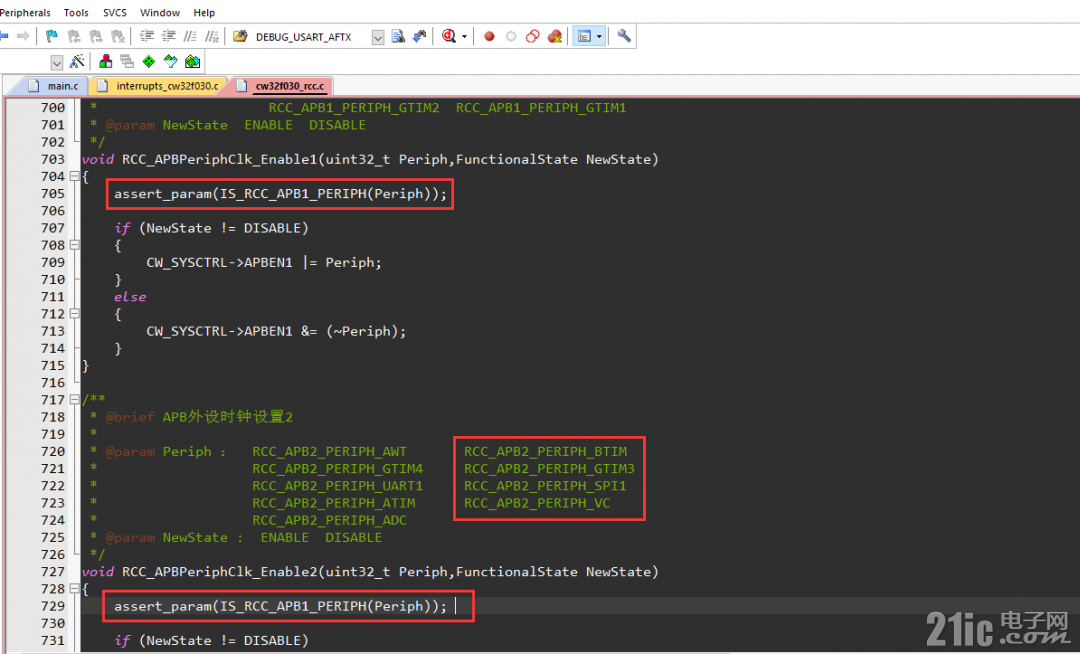Click the RCC_APB2_PERIPH_ADC comment text
Image resolution: width=1080 pixels, height=654 pixels.
pos(329,520)
